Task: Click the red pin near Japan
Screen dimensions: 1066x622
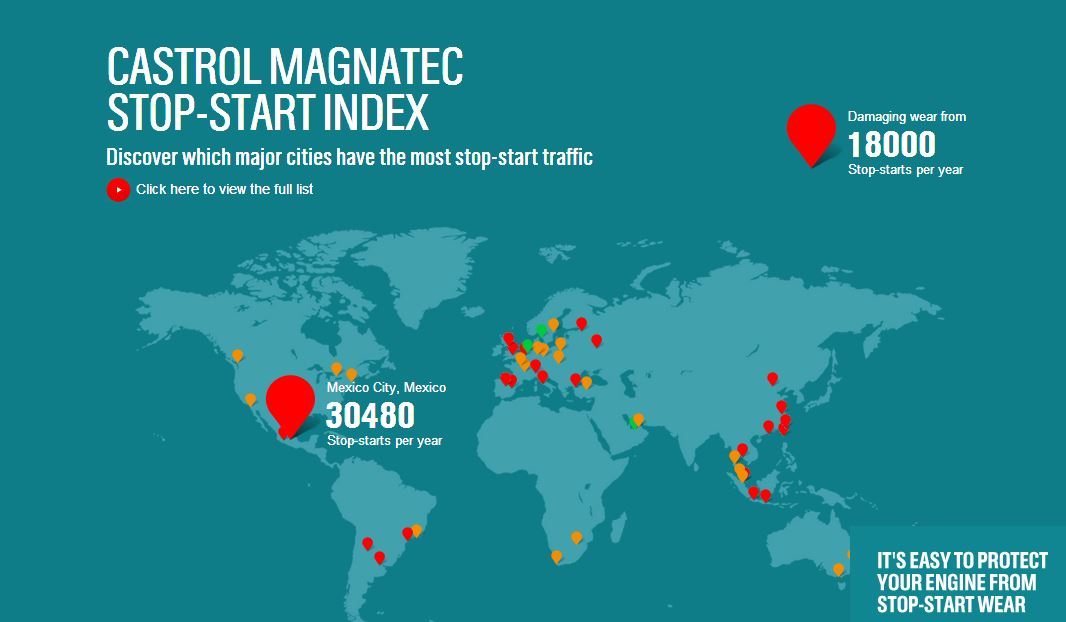Action: [x=784, y=420]
